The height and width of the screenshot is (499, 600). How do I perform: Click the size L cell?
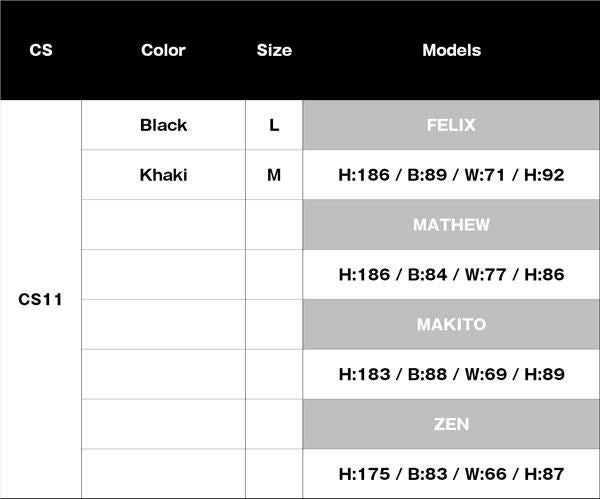pos(274,125)
